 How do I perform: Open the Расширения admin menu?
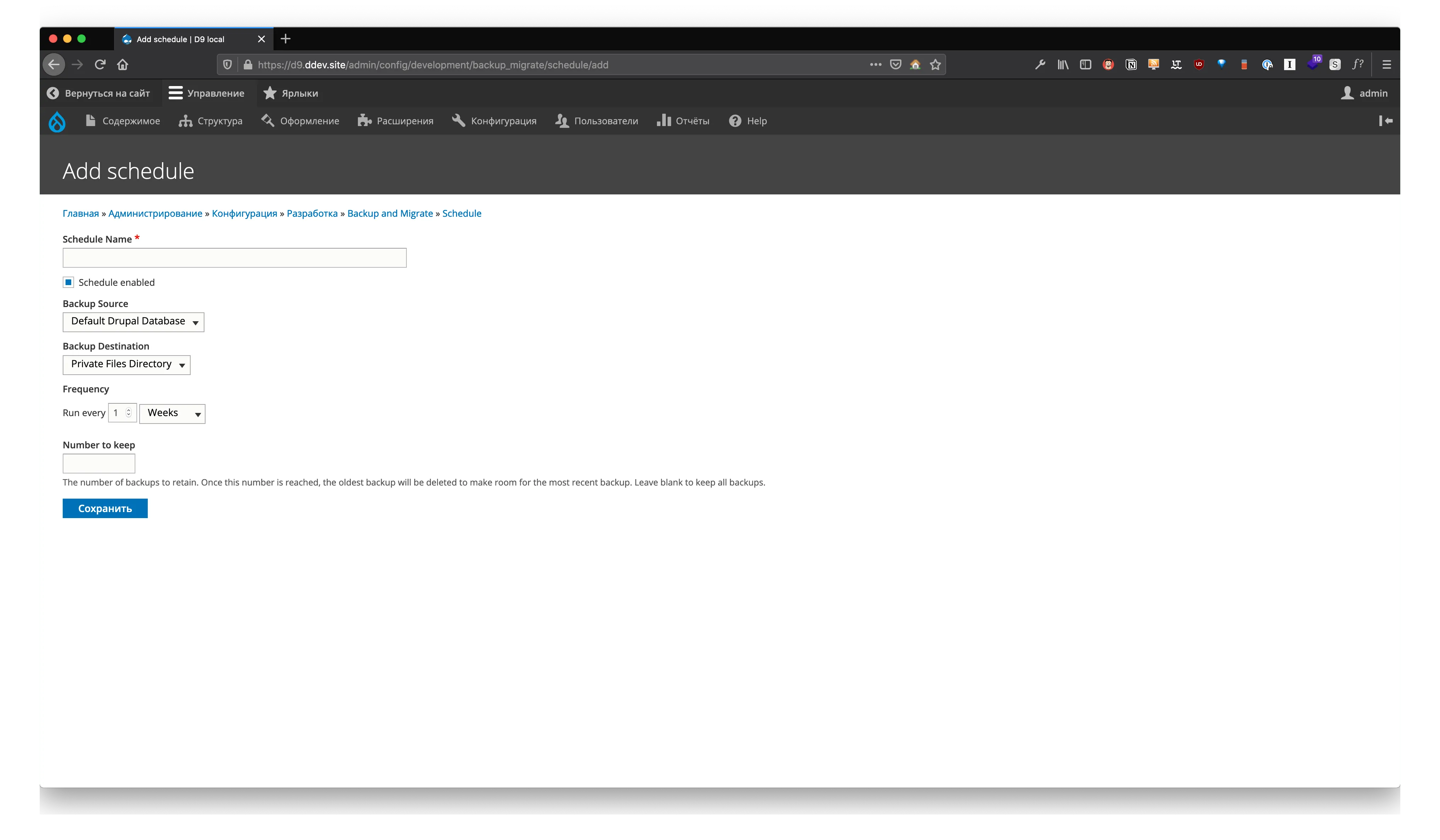tap(395, 121)
